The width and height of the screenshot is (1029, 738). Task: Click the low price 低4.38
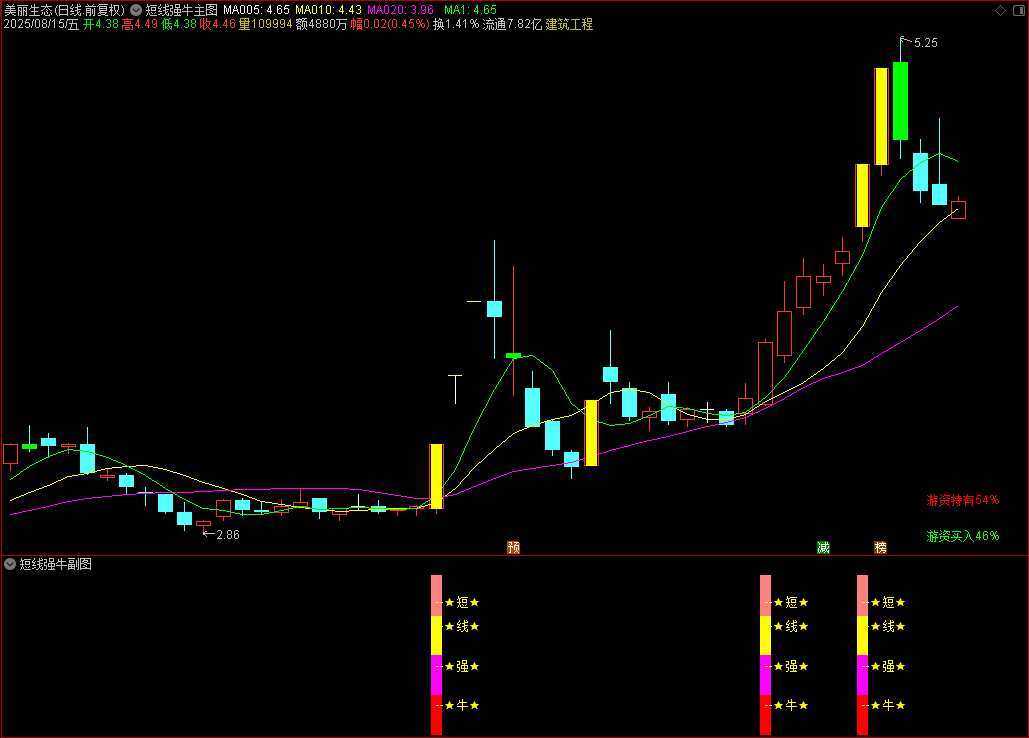click(178, 24)
